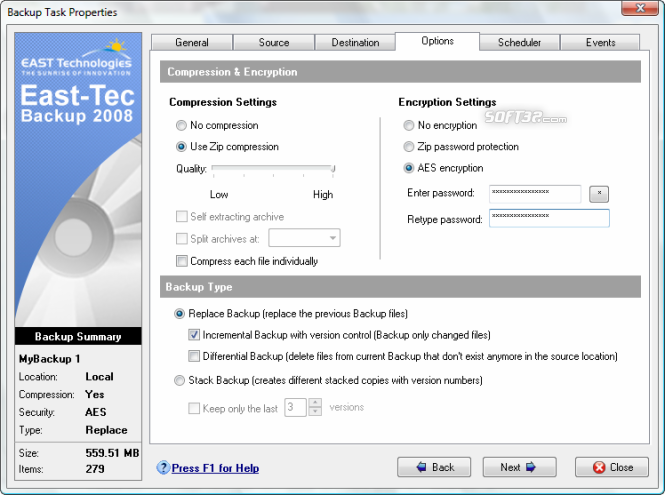Click the Enter password field
The width and height of the screenshot is (665, 495).
(535, 194)
